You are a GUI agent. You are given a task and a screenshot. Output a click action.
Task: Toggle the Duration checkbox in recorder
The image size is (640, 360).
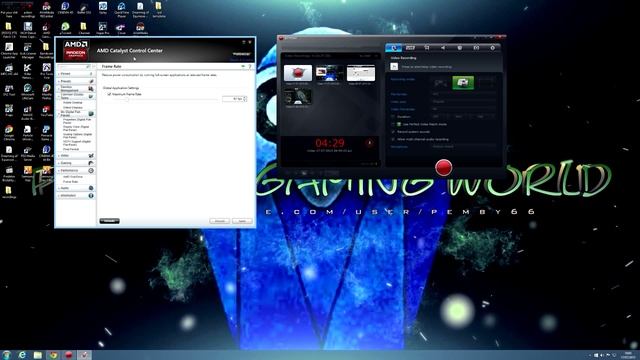point(393,117)
